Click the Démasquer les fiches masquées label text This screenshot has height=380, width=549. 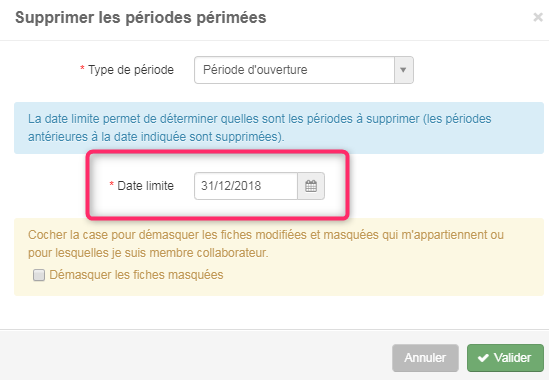136,275
